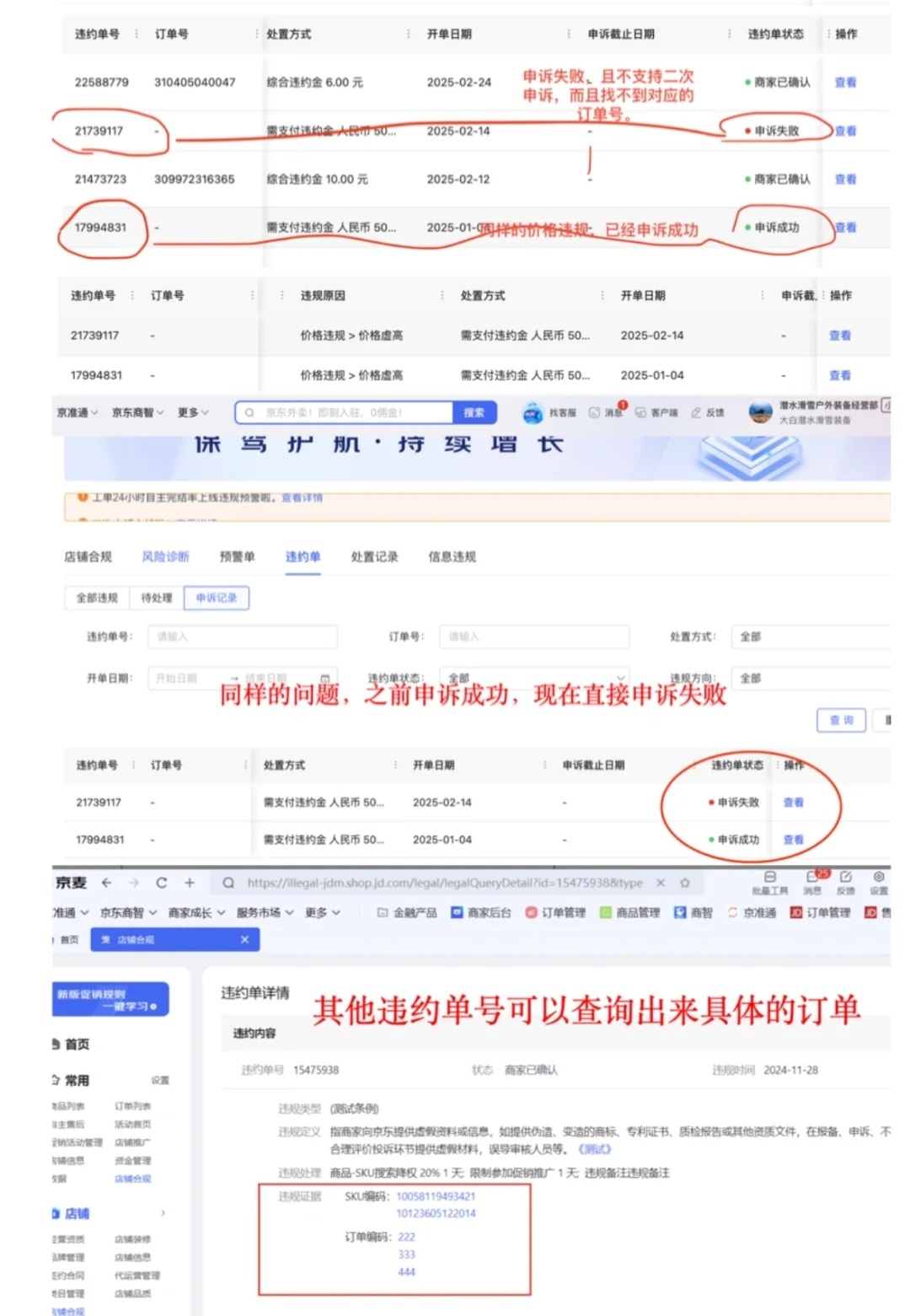Switch to the 预警单 tab

(x=237, y=556)
